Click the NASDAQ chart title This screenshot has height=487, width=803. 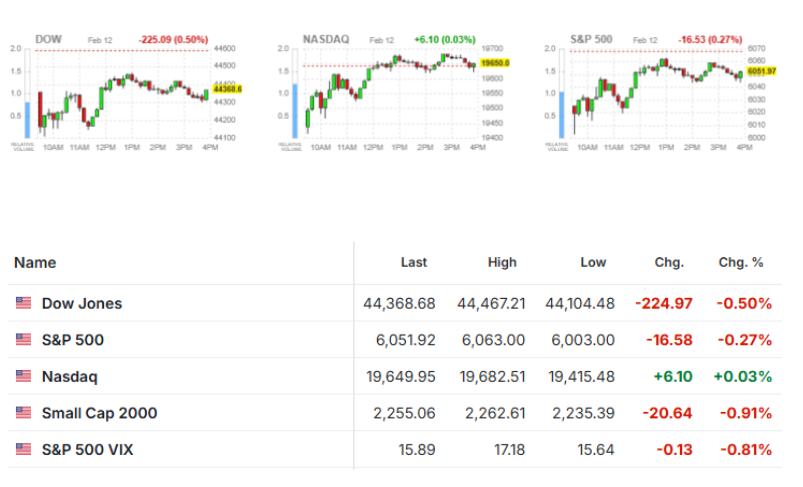click(326, 39)
